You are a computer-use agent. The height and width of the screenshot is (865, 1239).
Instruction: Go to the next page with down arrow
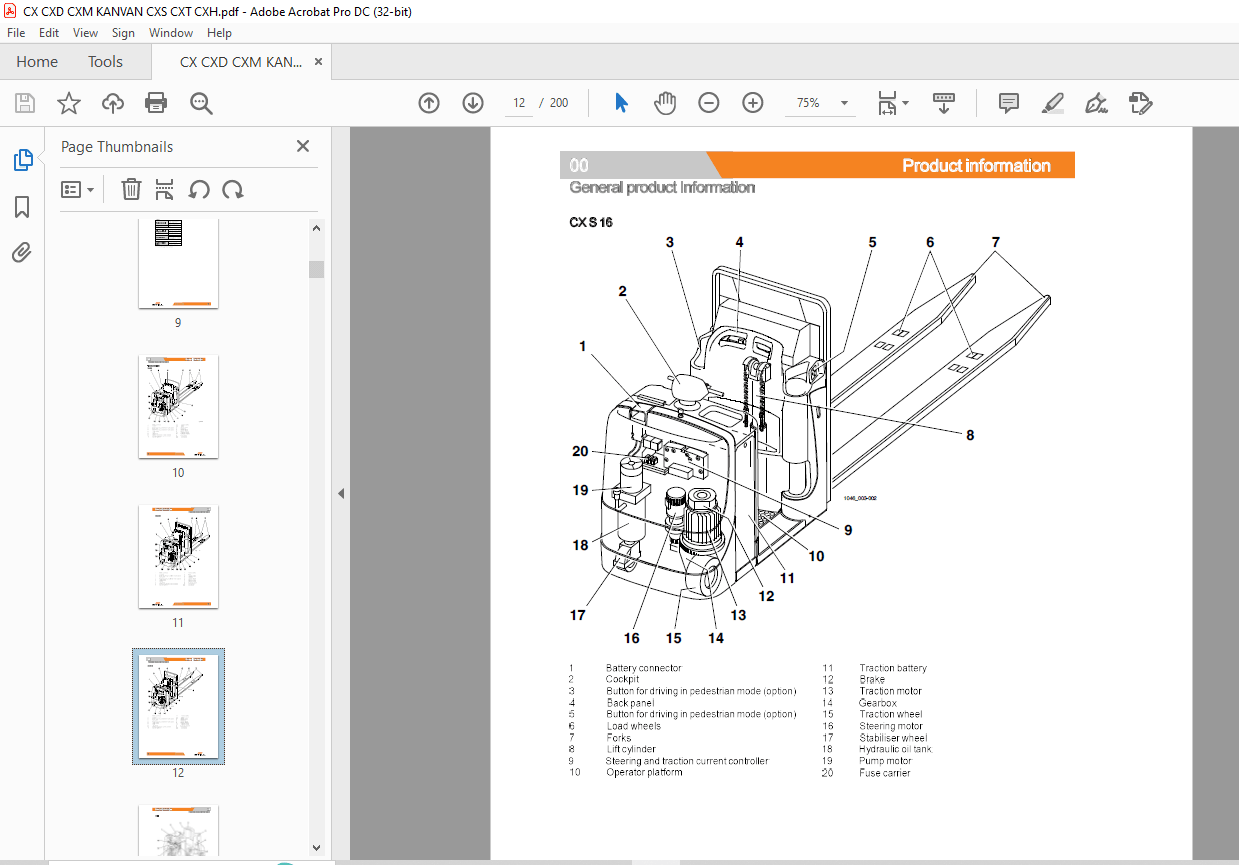(472, 102)
